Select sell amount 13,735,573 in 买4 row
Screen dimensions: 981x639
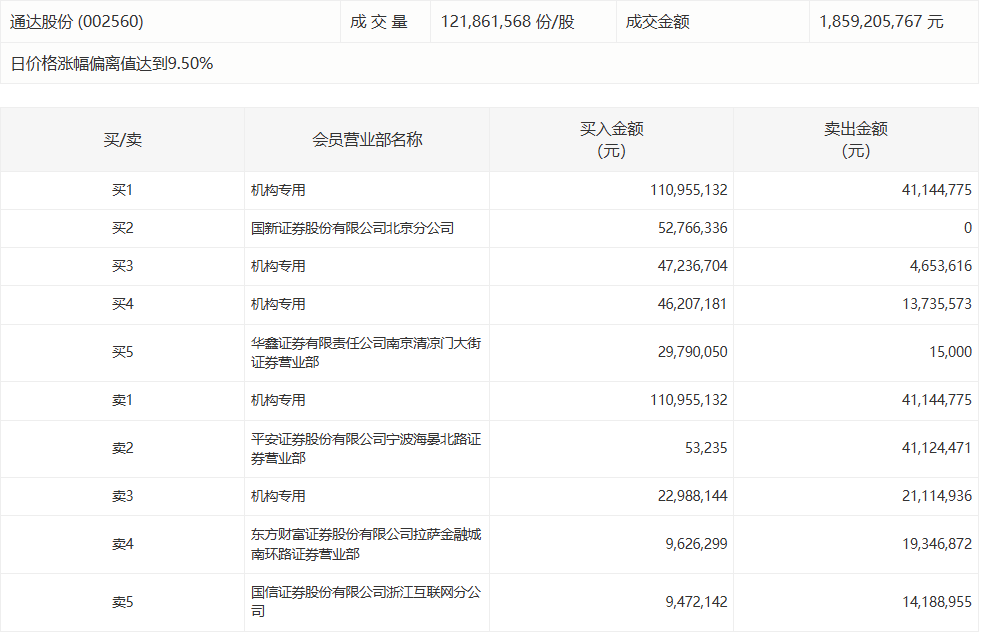(x=929, y=304)
